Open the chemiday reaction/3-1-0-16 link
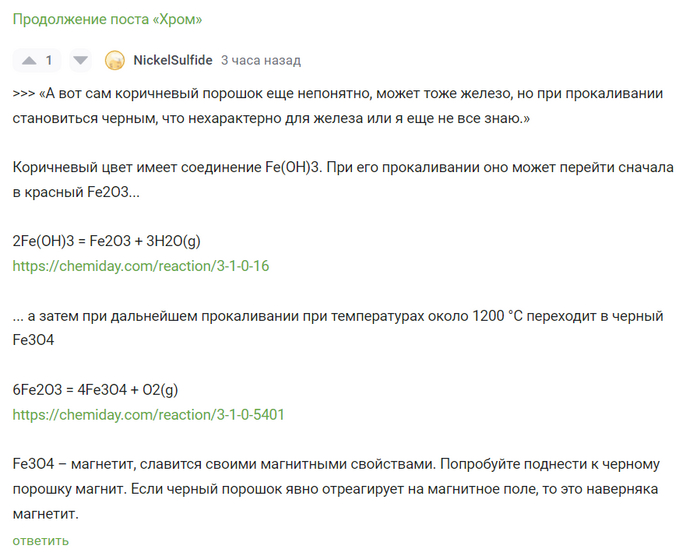Image resolution: width=700 pixels, height=556 pixels. tap(141, 266)
